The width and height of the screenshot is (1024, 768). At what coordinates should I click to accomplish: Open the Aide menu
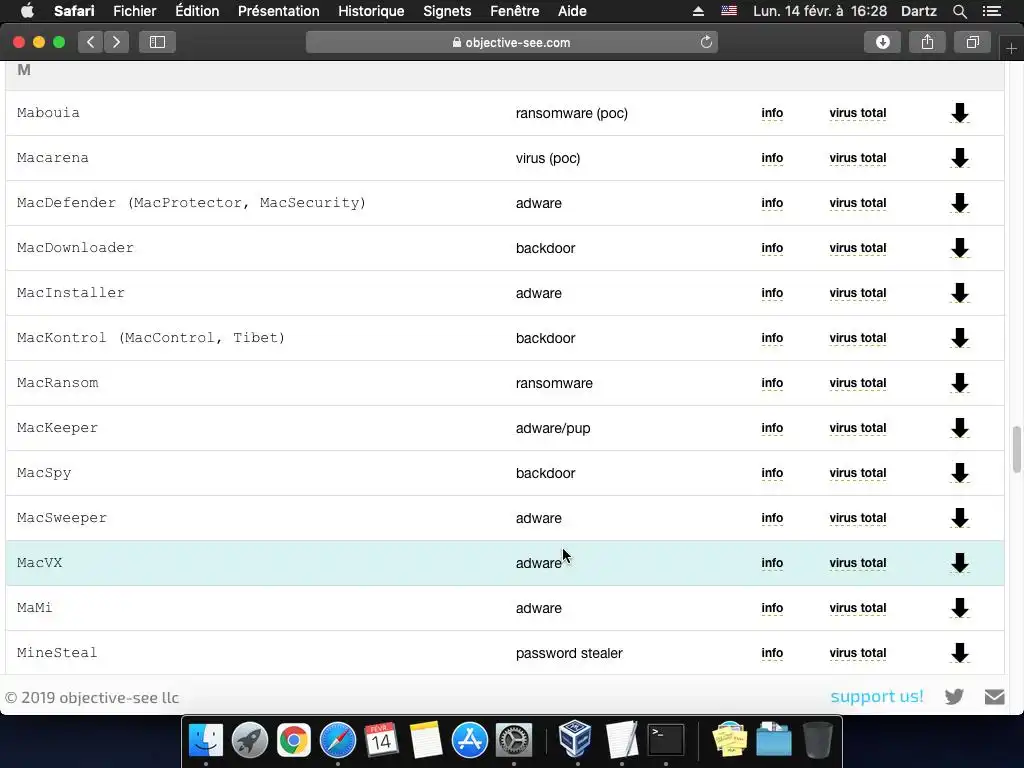pos(571,11)
